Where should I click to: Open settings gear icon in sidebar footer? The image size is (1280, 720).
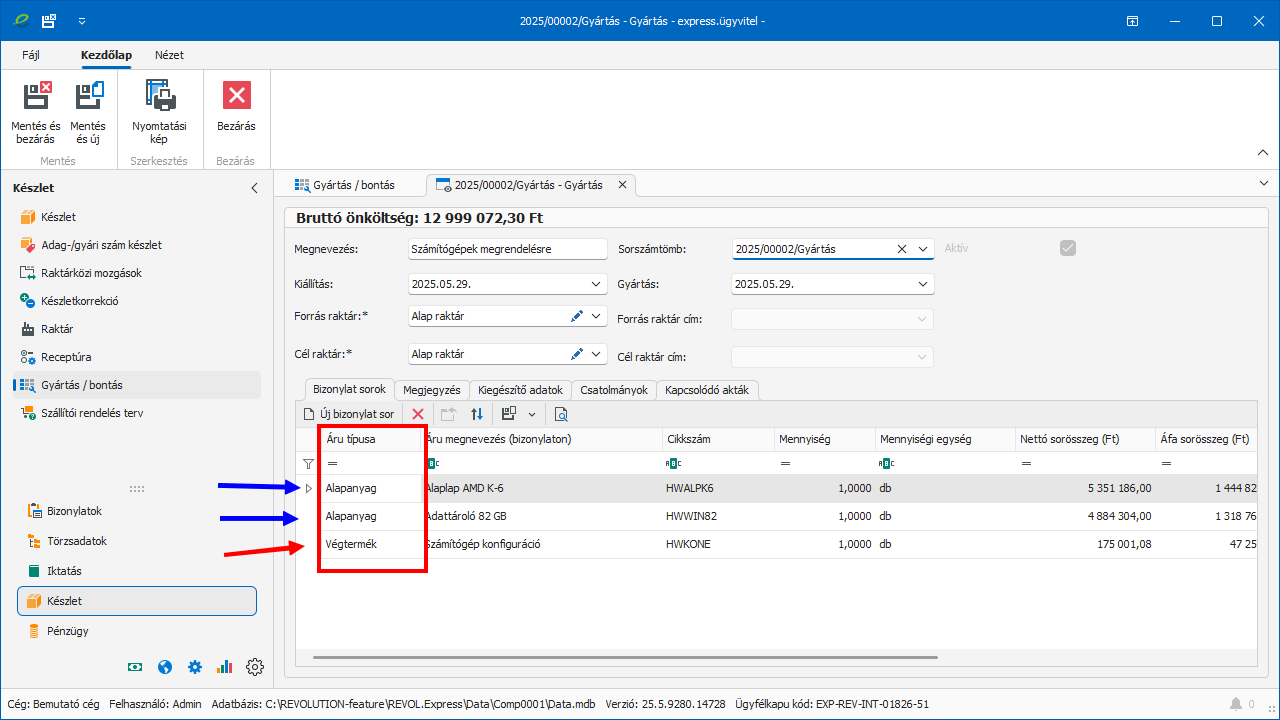click(255, 667)
